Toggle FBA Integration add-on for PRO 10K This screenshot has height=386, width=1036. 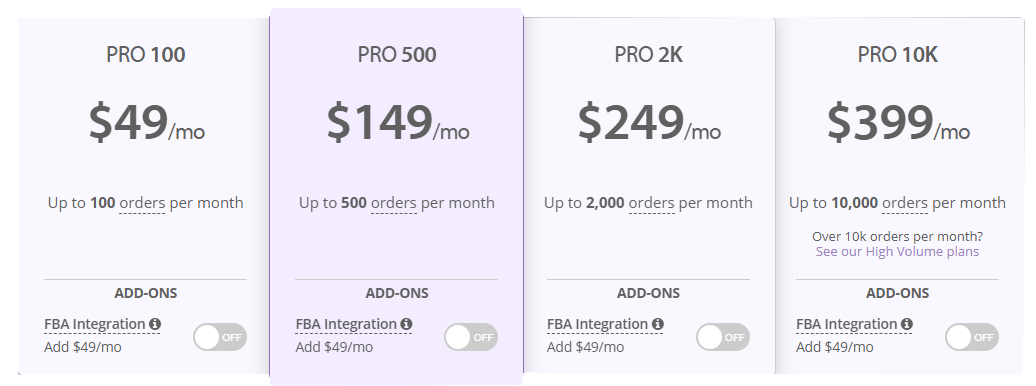pyautogui.click(x=972, y=337)
